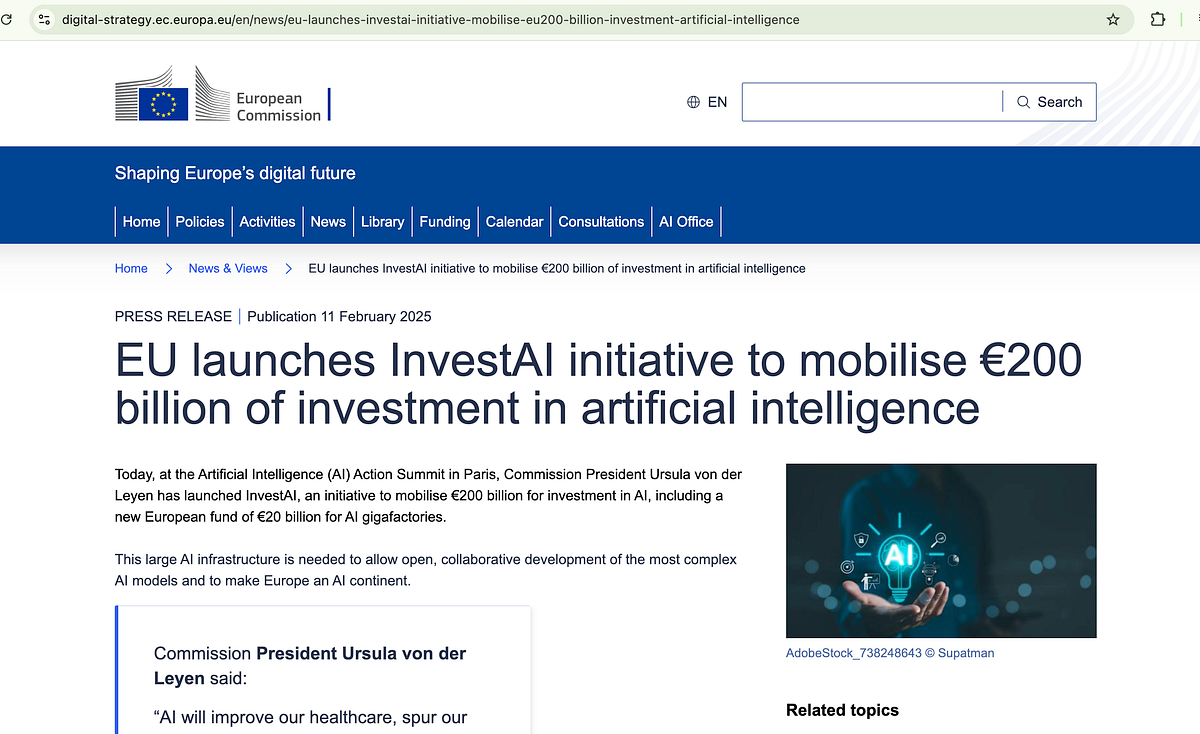This screenshot has width=1200, height=734.
Task: Reload the page with the refresh icon
Action: (10, 19)
